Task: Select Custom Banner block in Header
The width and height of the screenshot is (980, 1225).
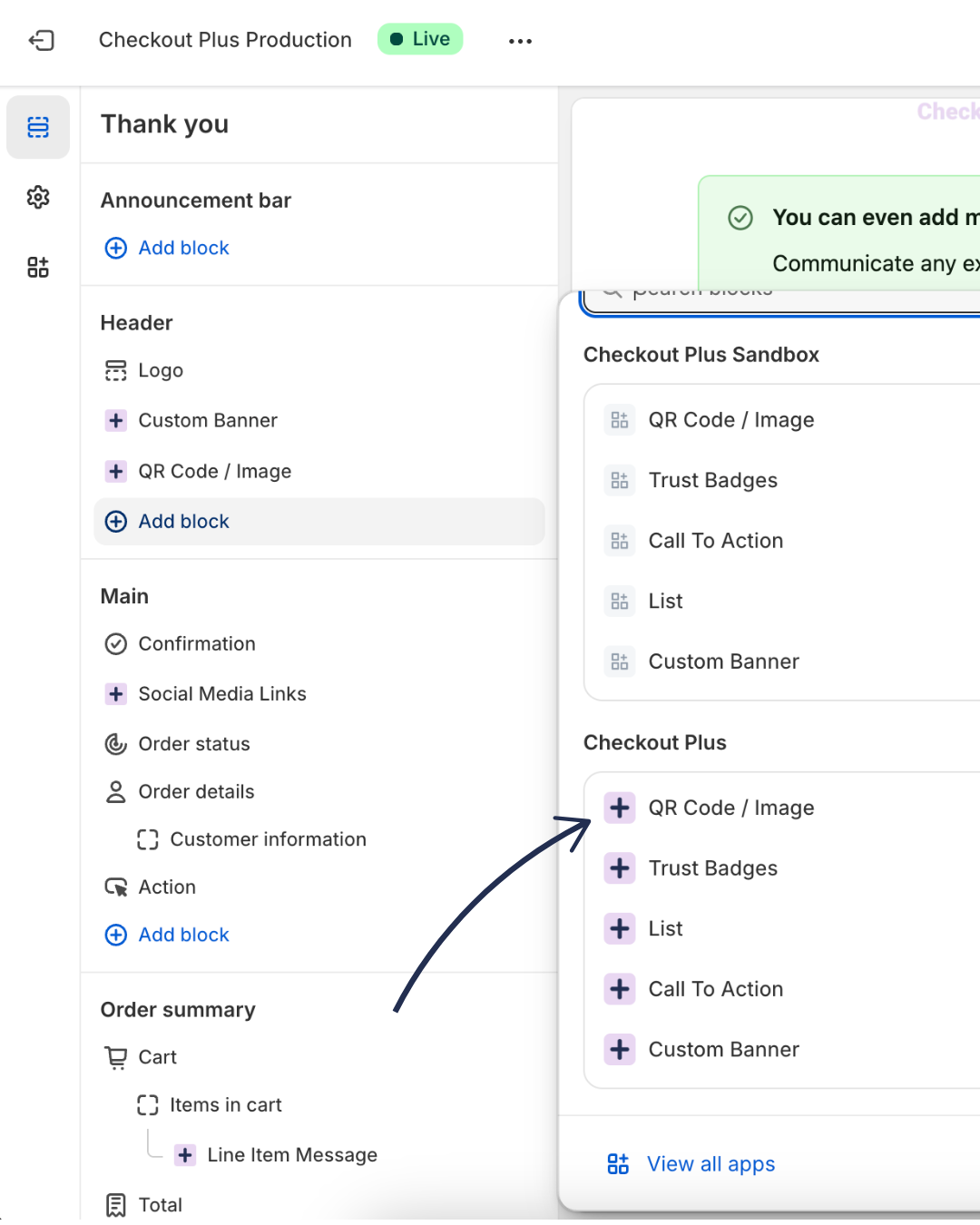Action: (x=208, y=420)
